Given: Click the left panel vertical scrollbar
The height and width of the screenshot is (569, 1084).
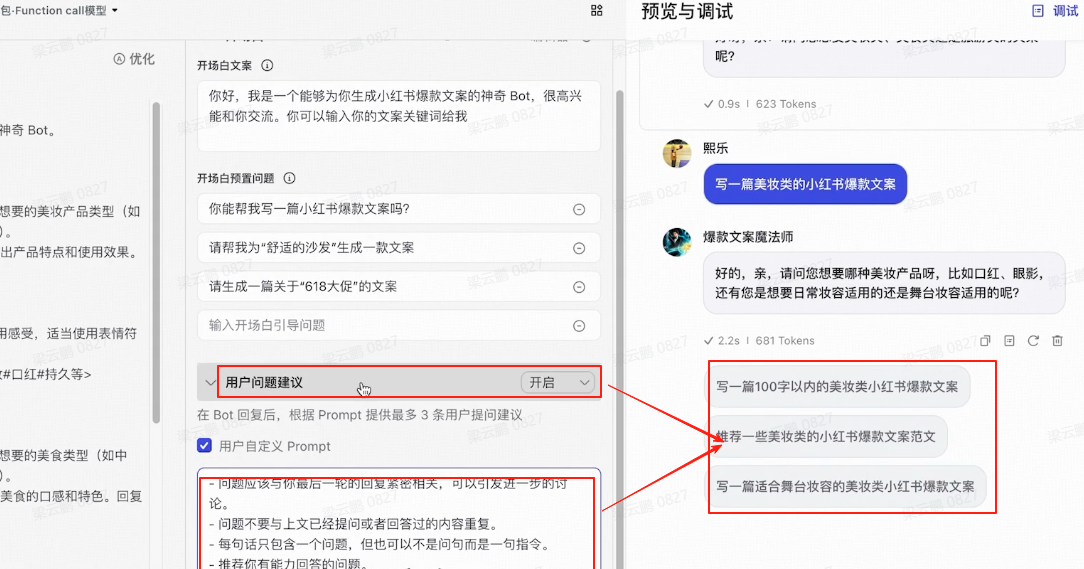Looking at the screenshot, I should [156, 263].
